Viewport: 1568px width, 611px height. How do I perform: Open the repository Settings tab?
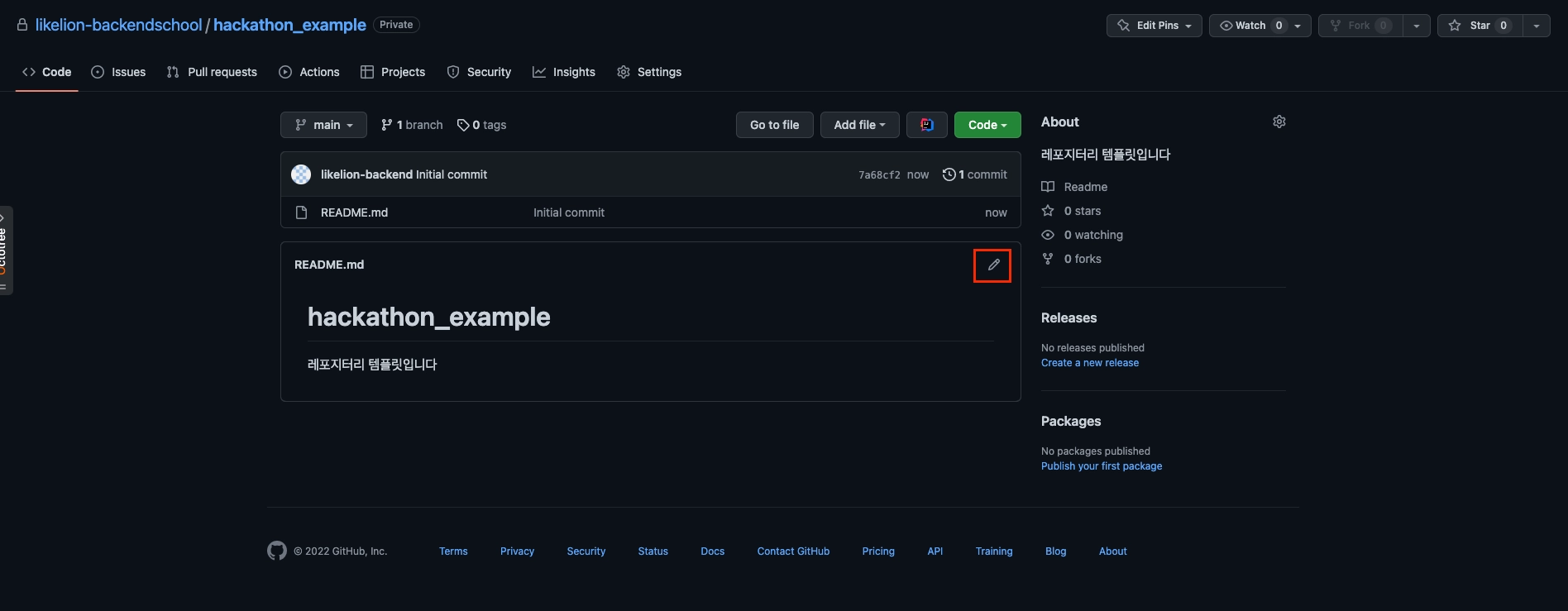[649, 72]
